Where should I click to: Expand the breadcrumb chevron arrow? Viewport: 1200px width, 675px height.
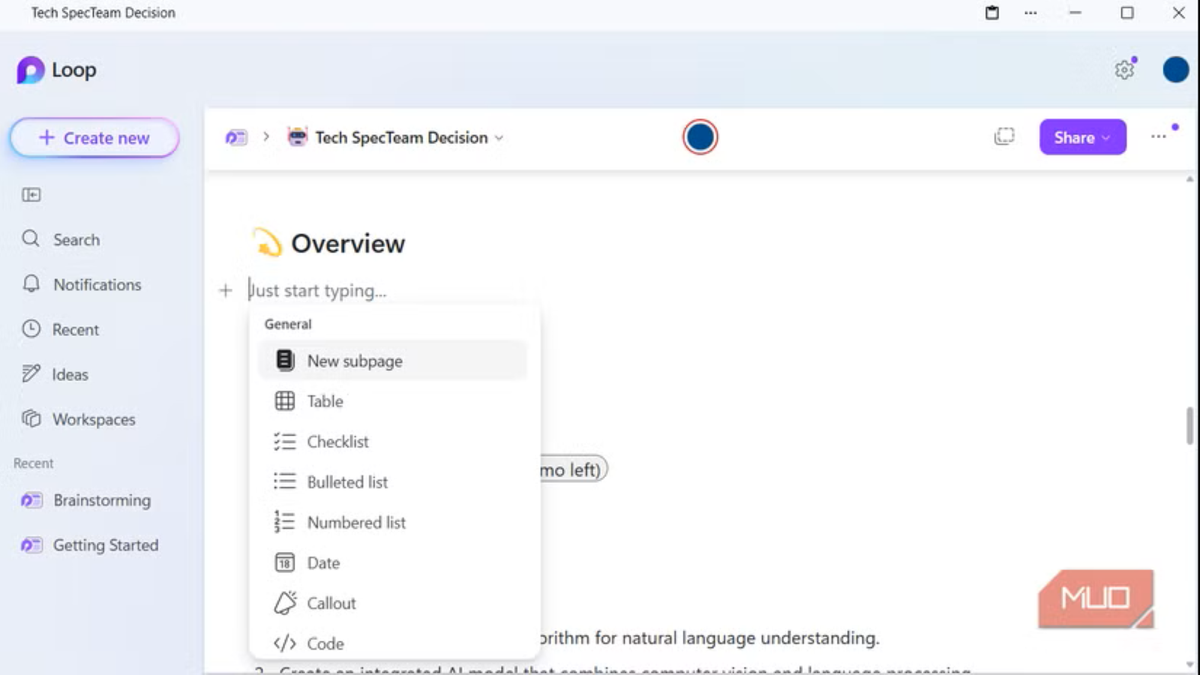coord(266,137)
